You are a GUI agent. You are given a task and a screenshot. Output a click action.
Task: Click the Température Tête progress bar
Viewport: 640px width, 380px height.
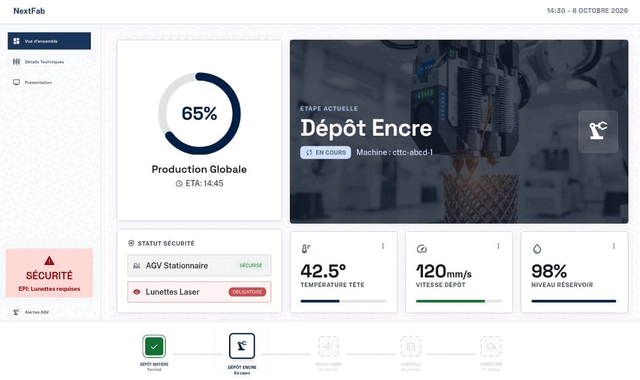(344, 301)
